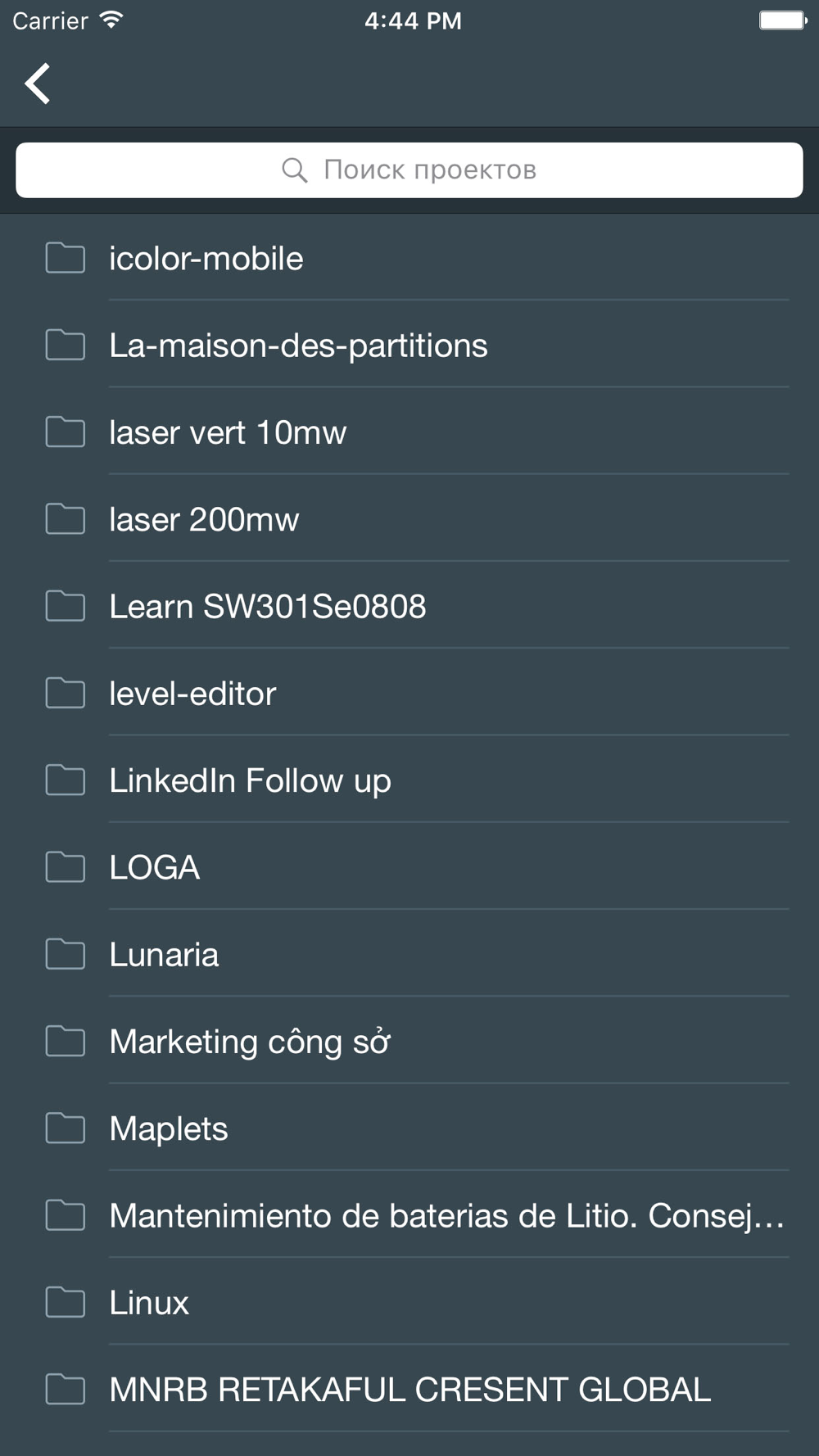
Task: Open the Learn SW301Se0808 project
Action: click(267, 607)
